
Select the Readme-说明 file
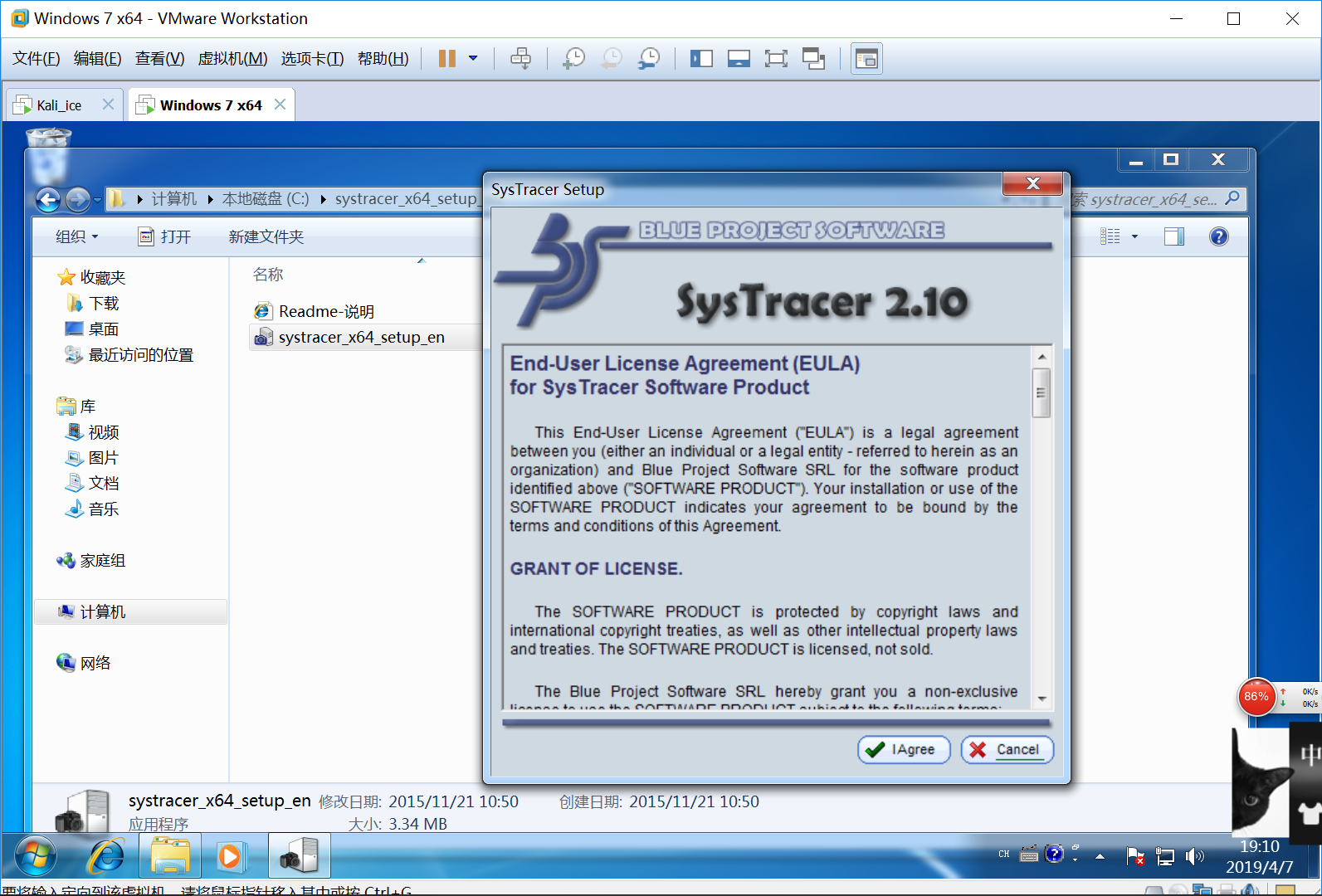click(x=314, y=311)
